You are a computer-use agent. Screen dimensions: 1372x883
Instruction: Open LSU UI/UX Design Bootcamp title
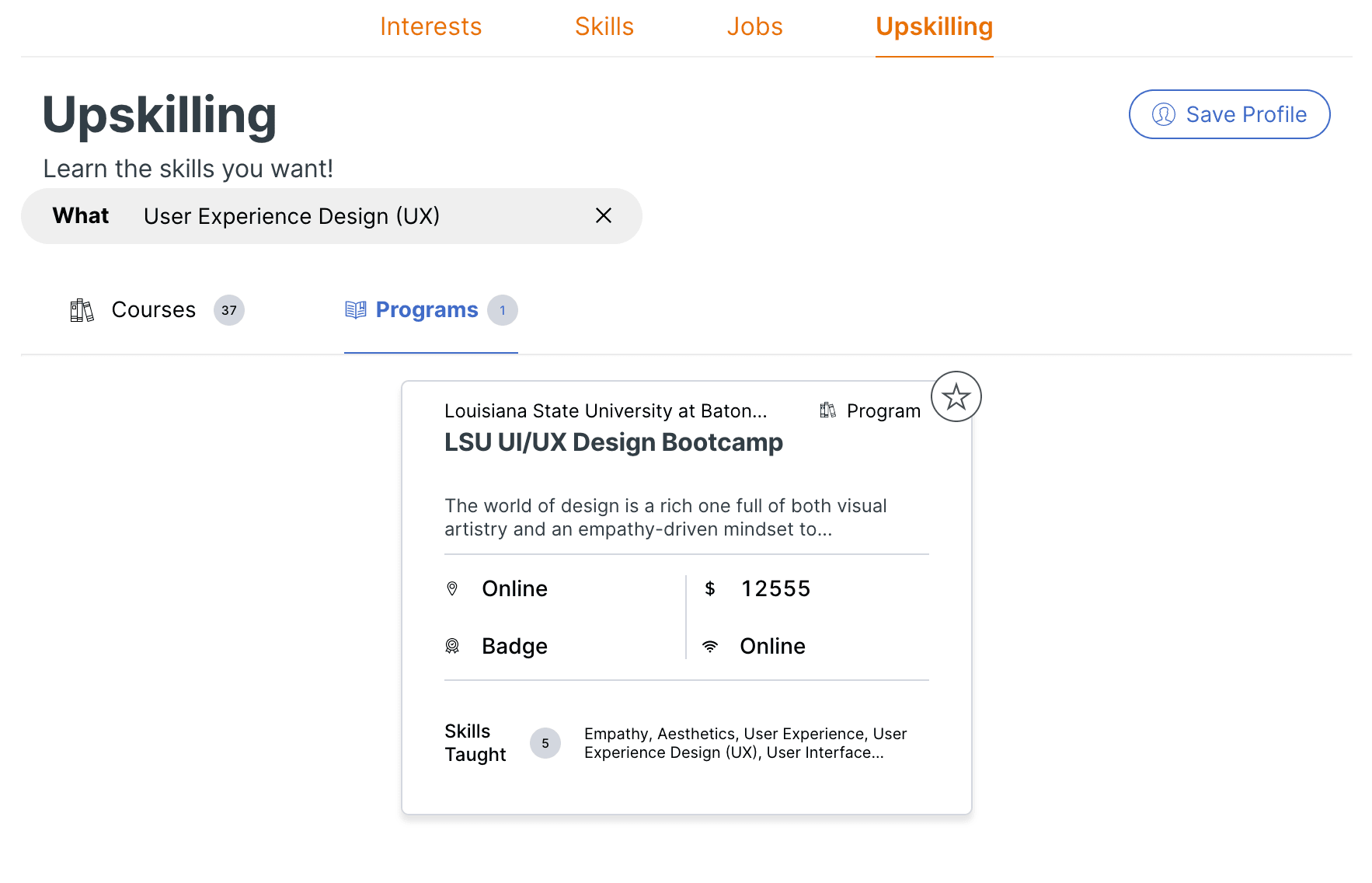click(613, 442)
